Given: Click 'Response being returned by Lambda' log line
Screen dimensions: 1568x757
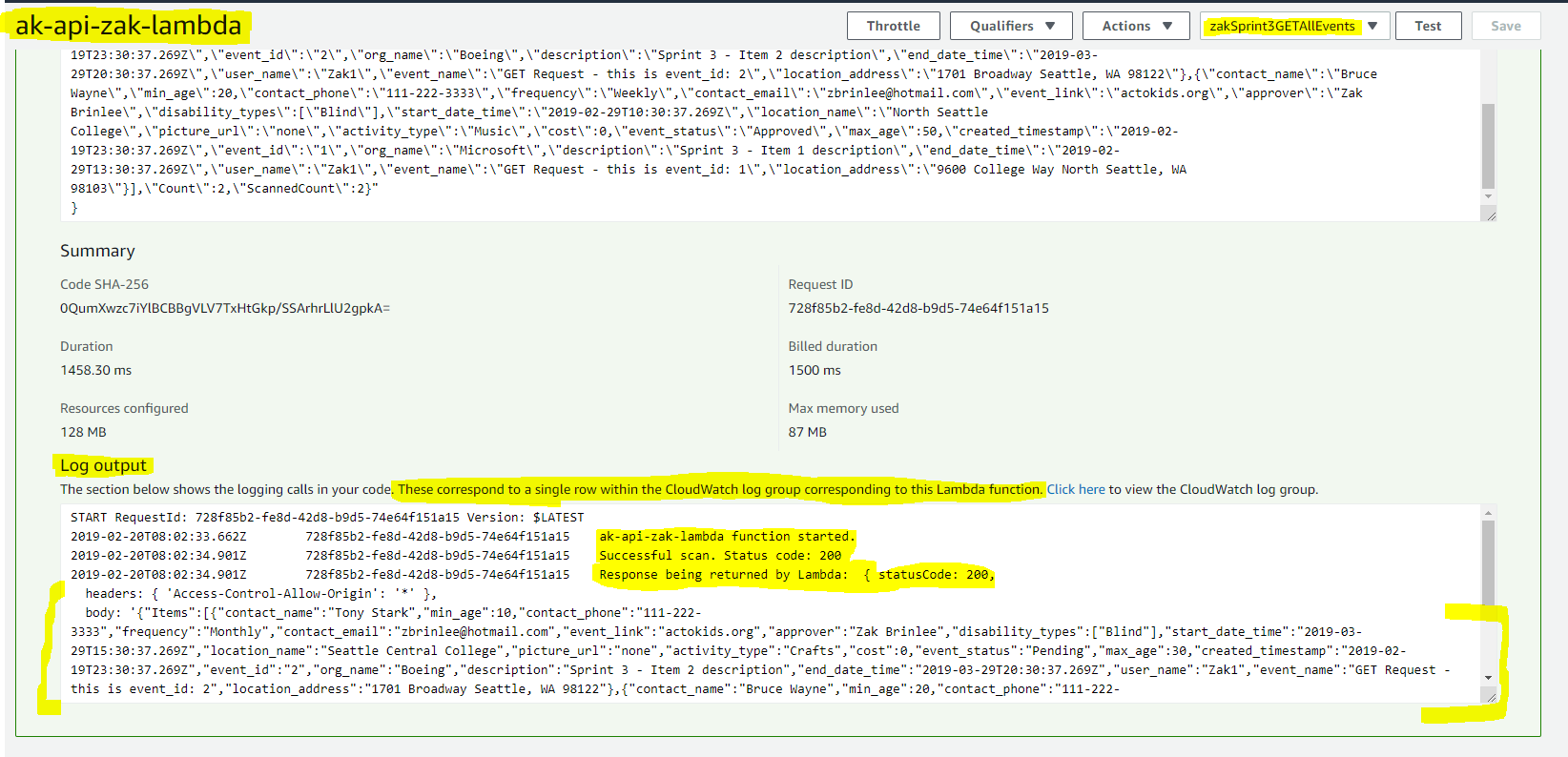Looking at the screenshot, I should coord(796,575).
